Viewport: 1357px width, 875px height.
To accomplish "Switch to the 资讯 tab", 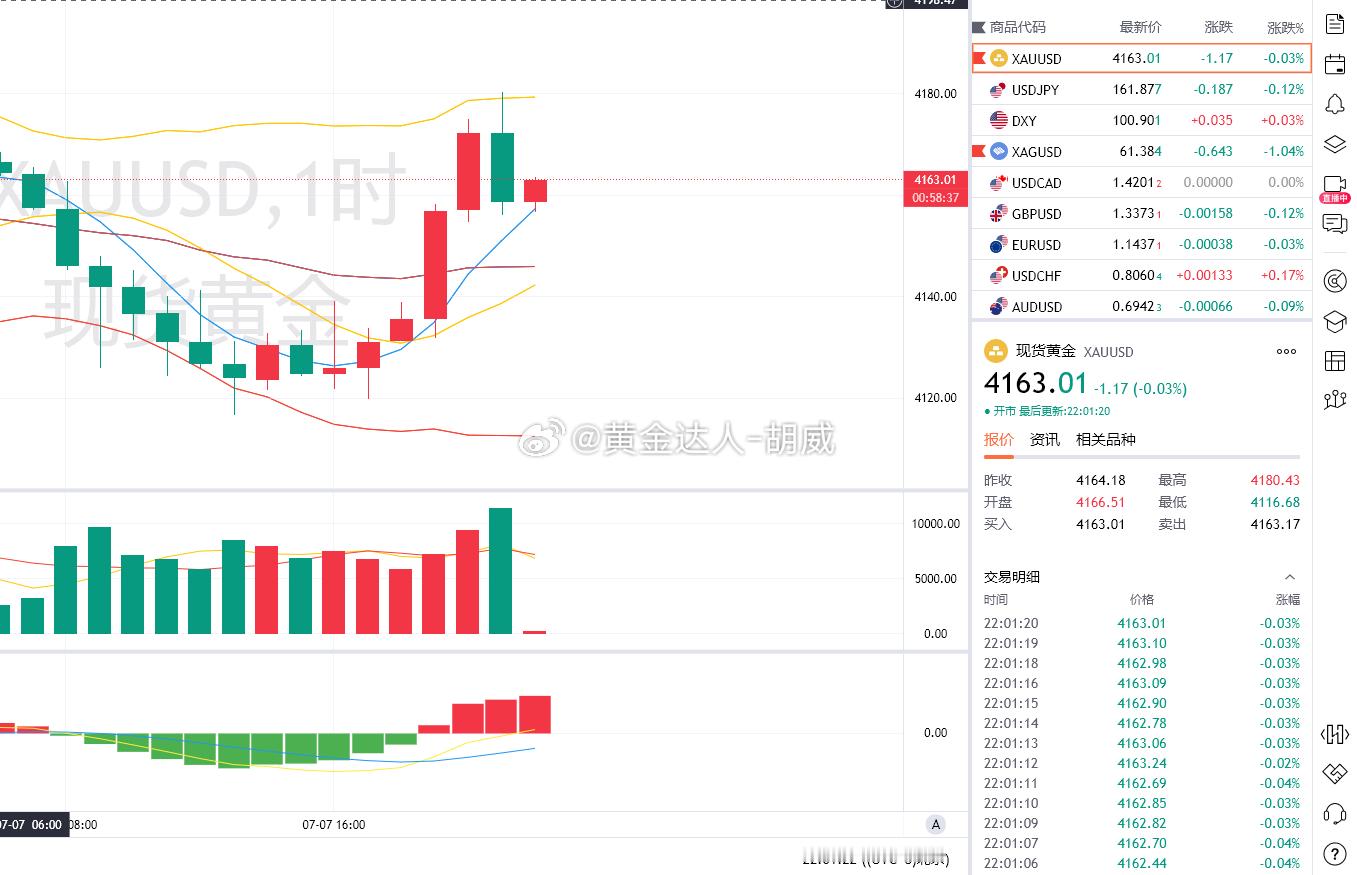I will pos(1044,439).
